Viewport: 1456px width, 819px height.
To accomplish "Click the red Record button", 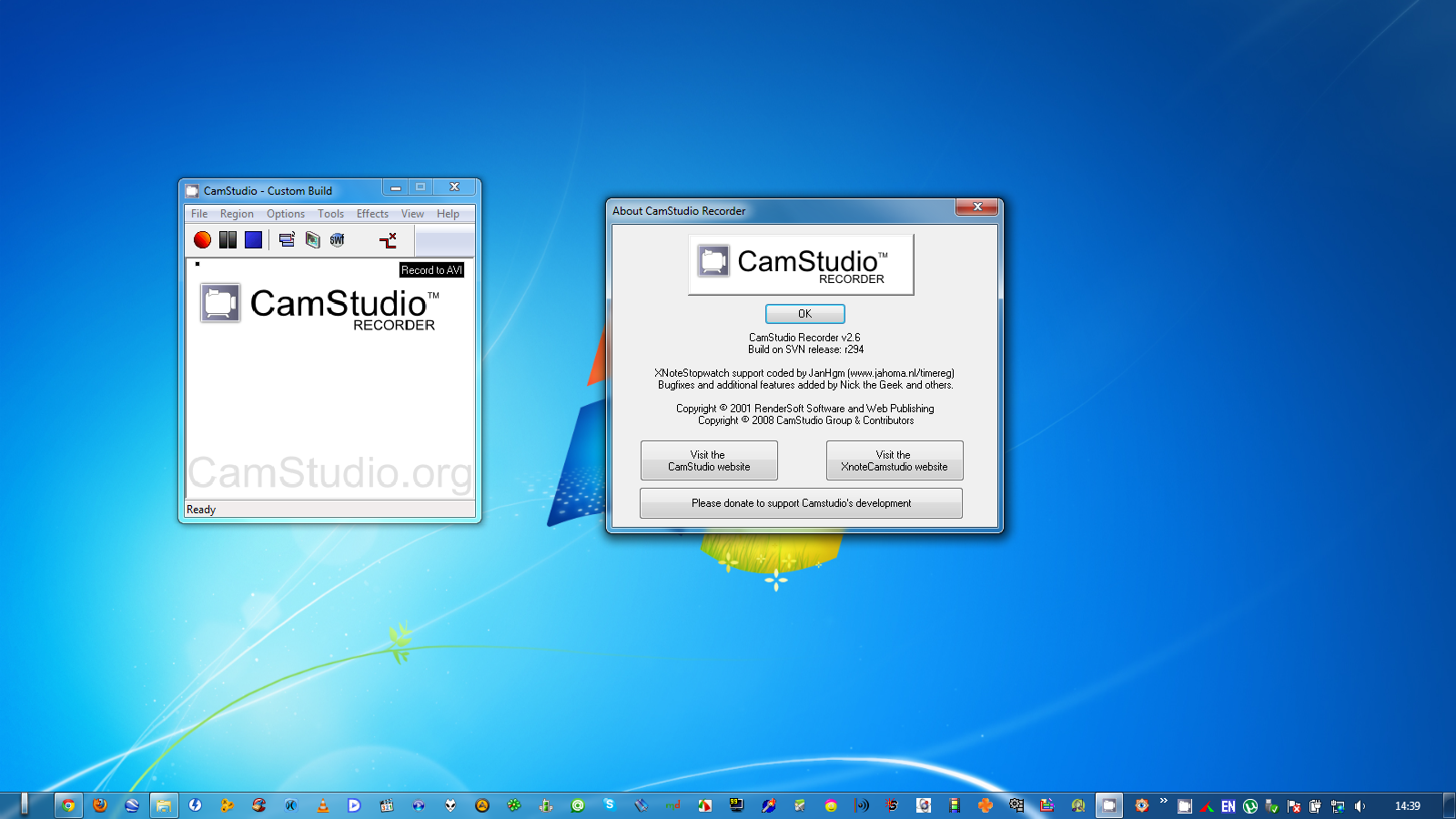I will (x=202, y=239).
